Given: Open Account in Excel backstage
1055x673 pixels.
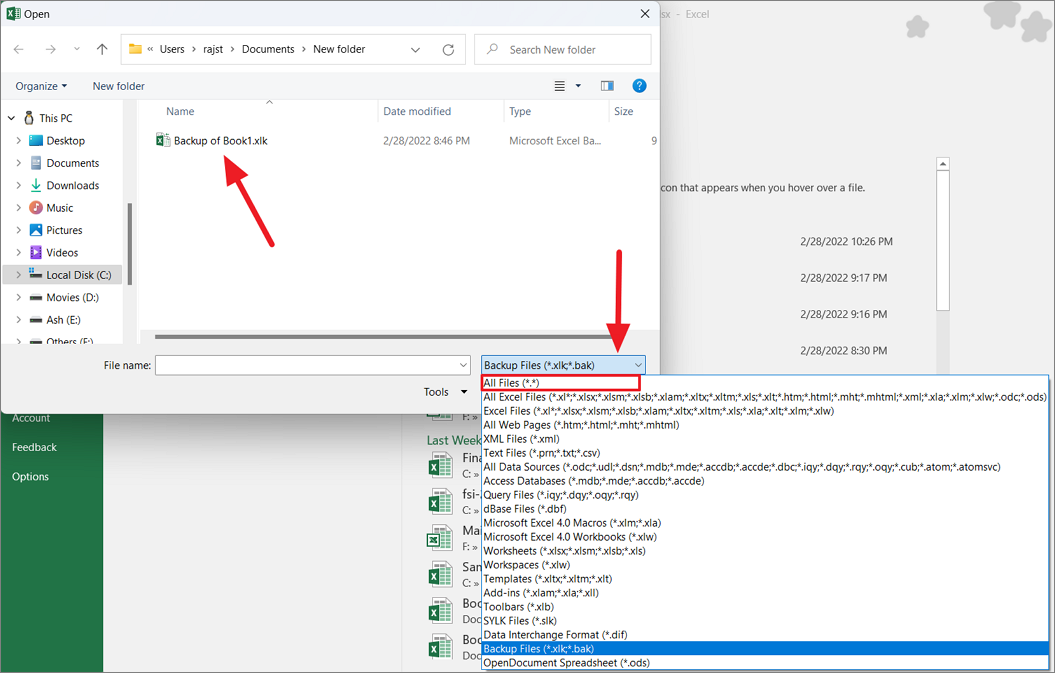Looking at the screenshot, I should 31,418.
